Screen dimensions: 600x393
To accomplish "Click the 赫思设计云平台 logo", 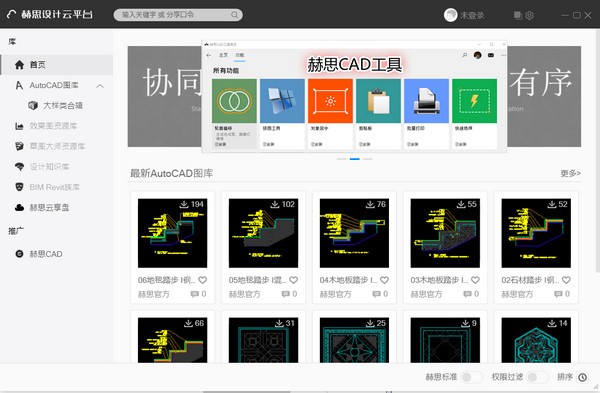I will 49,15.
